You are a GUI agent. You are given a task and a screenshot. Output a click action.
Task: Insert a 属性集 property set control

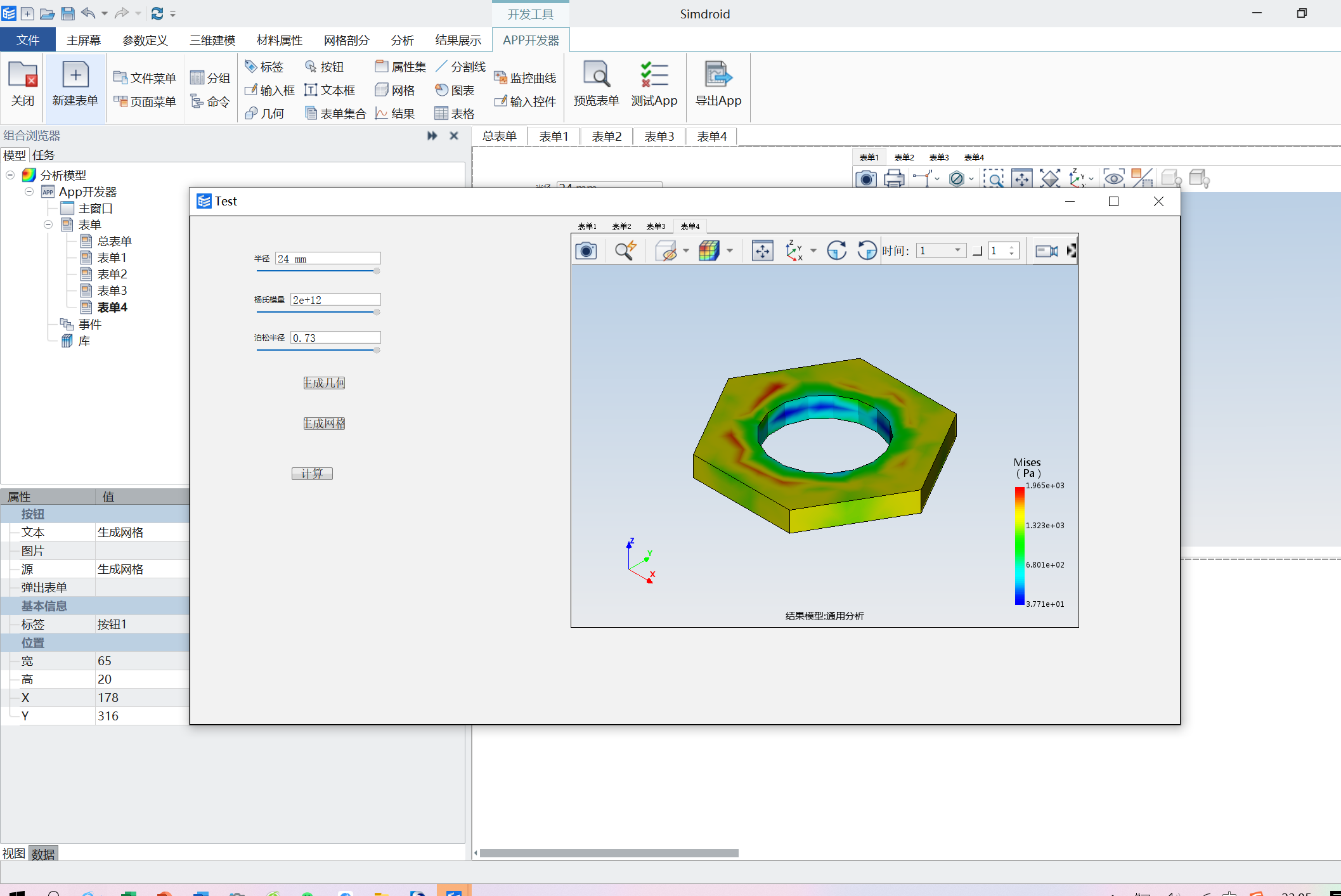pyautogui.click(x=400, y=67)
